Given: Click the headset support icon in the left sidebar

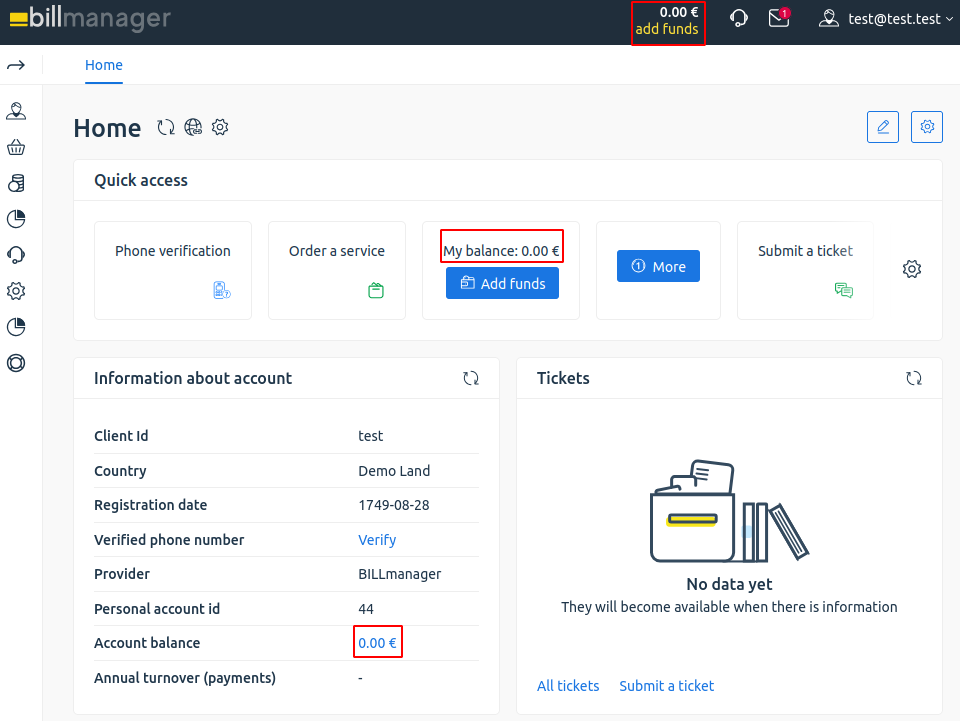Looking at the screenshot, I should 16,255.
